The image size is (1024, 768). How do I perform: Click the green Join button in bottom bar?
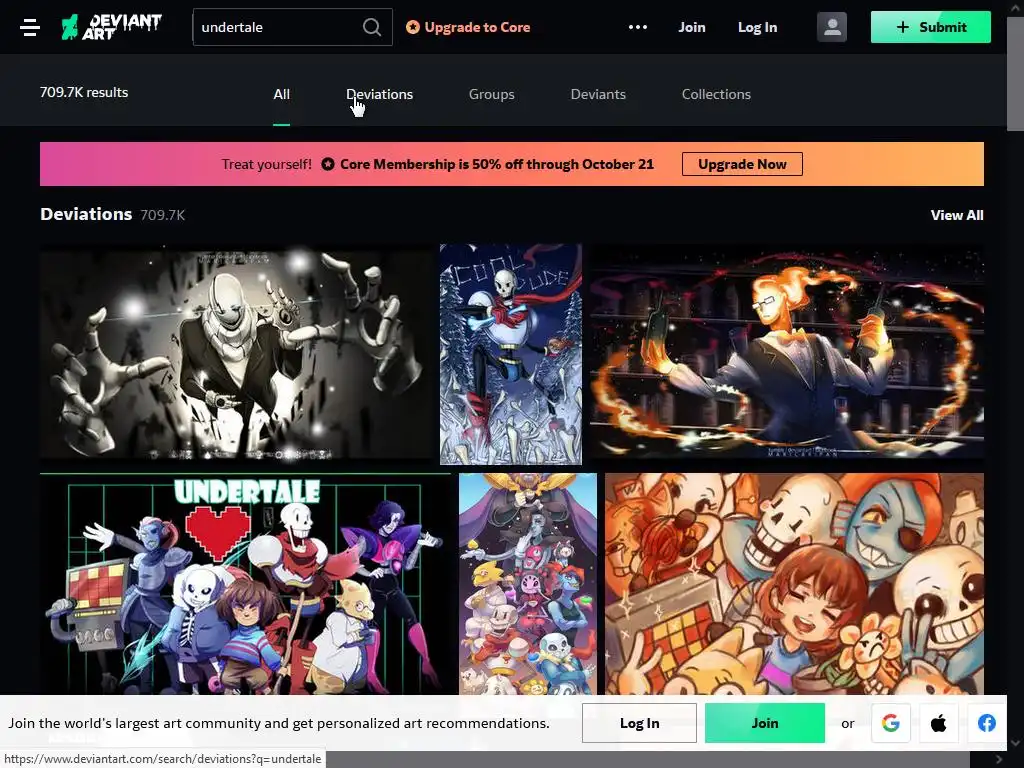click(x=765, y=723)
